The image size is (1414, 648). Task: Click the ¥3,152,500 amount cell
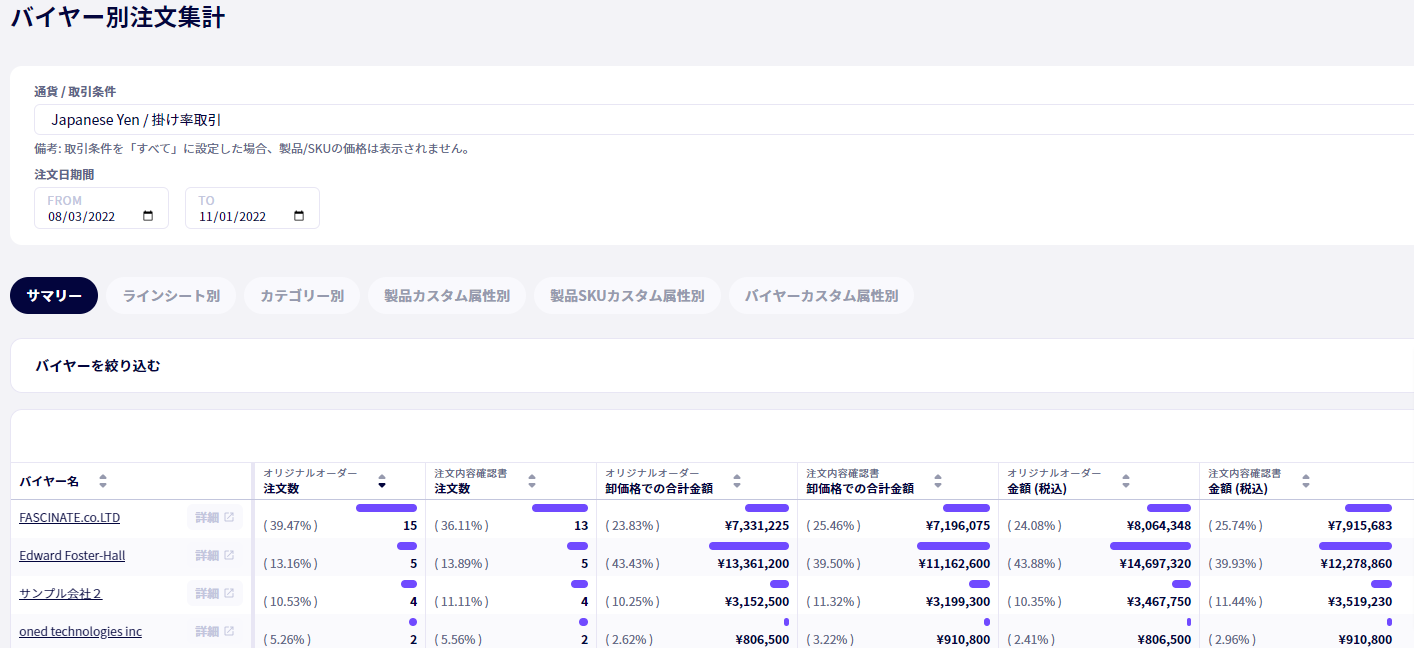click(757, 601)
